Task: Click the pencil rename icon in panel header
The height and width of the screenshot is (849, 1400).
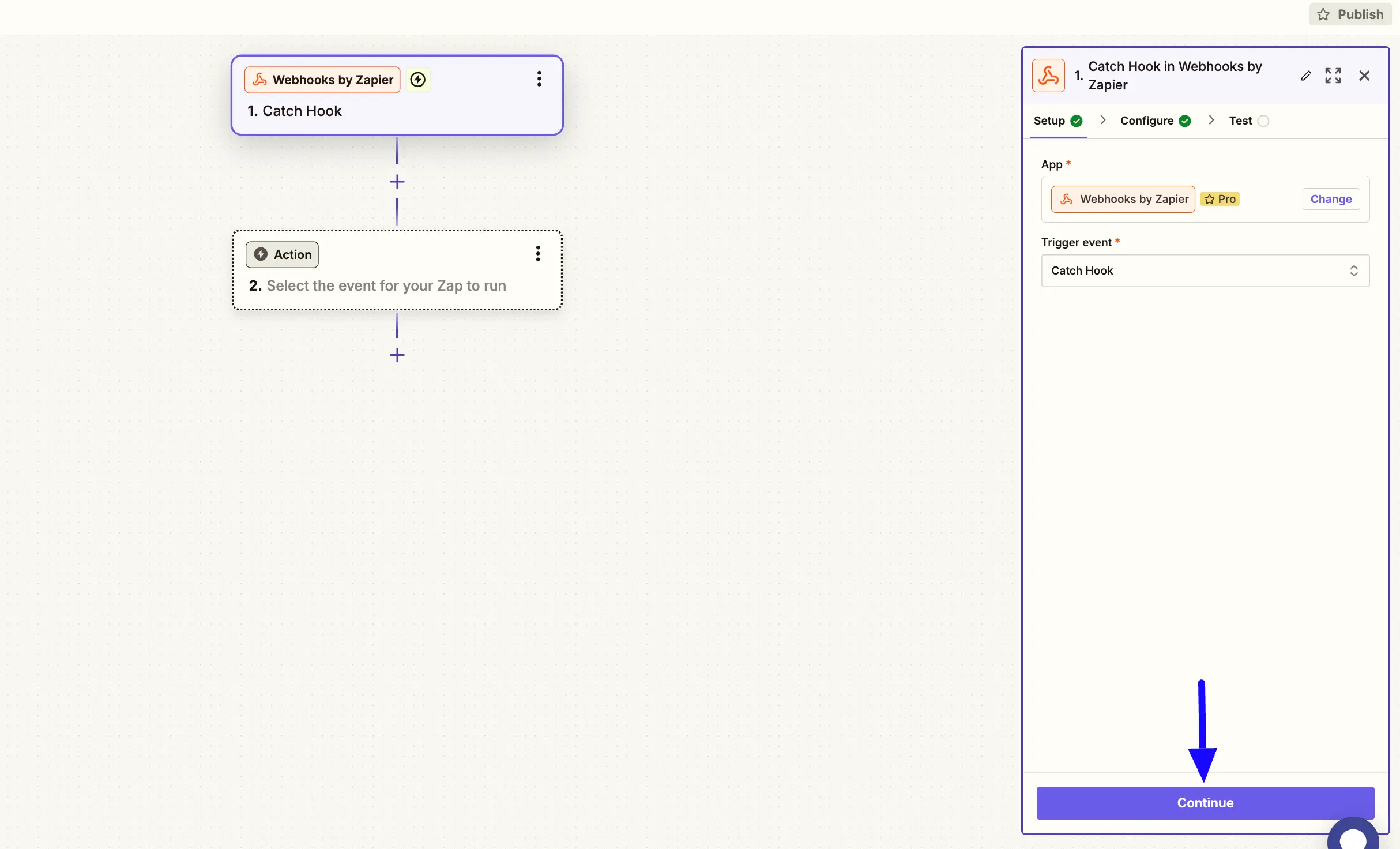Action: coord(1306,76)
